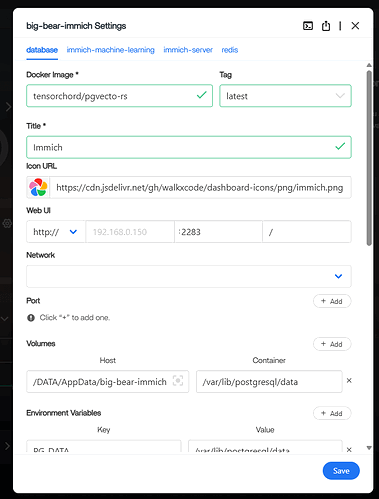Open the terminal and logs icon

(x=308, y=26)
